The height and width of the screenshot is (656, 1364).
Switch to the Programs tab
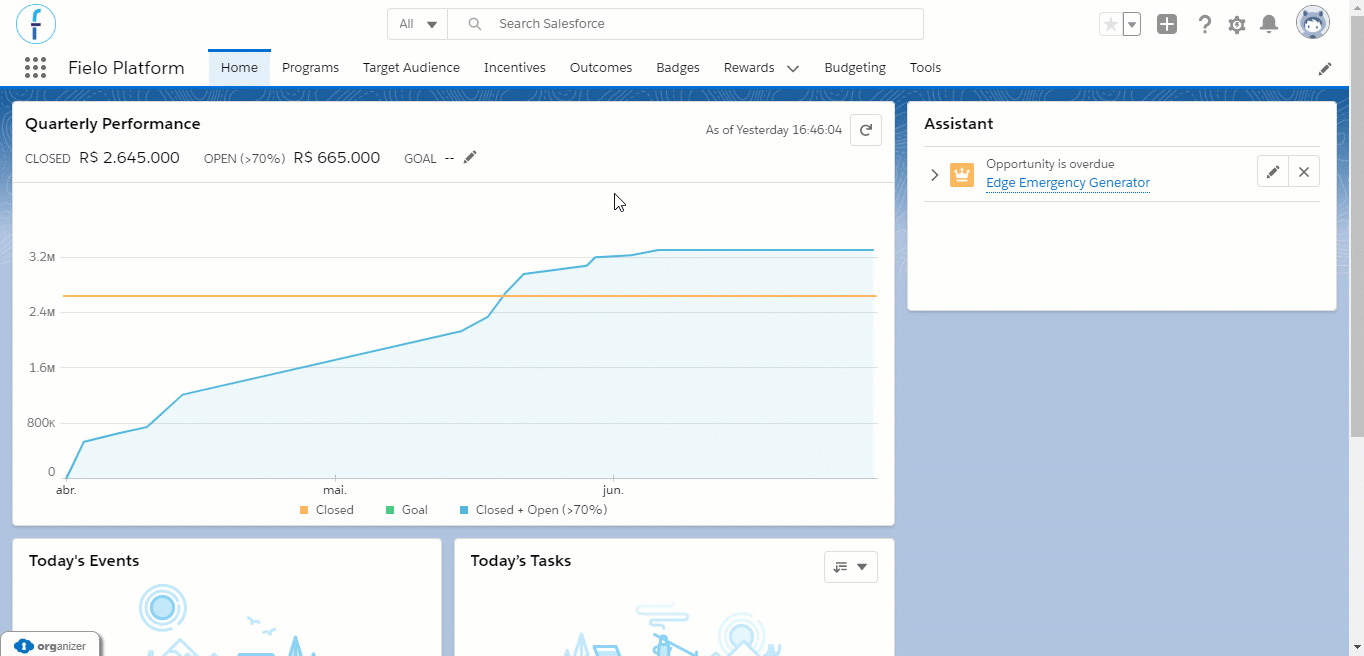pyautogui.click(x=310, y=68)
